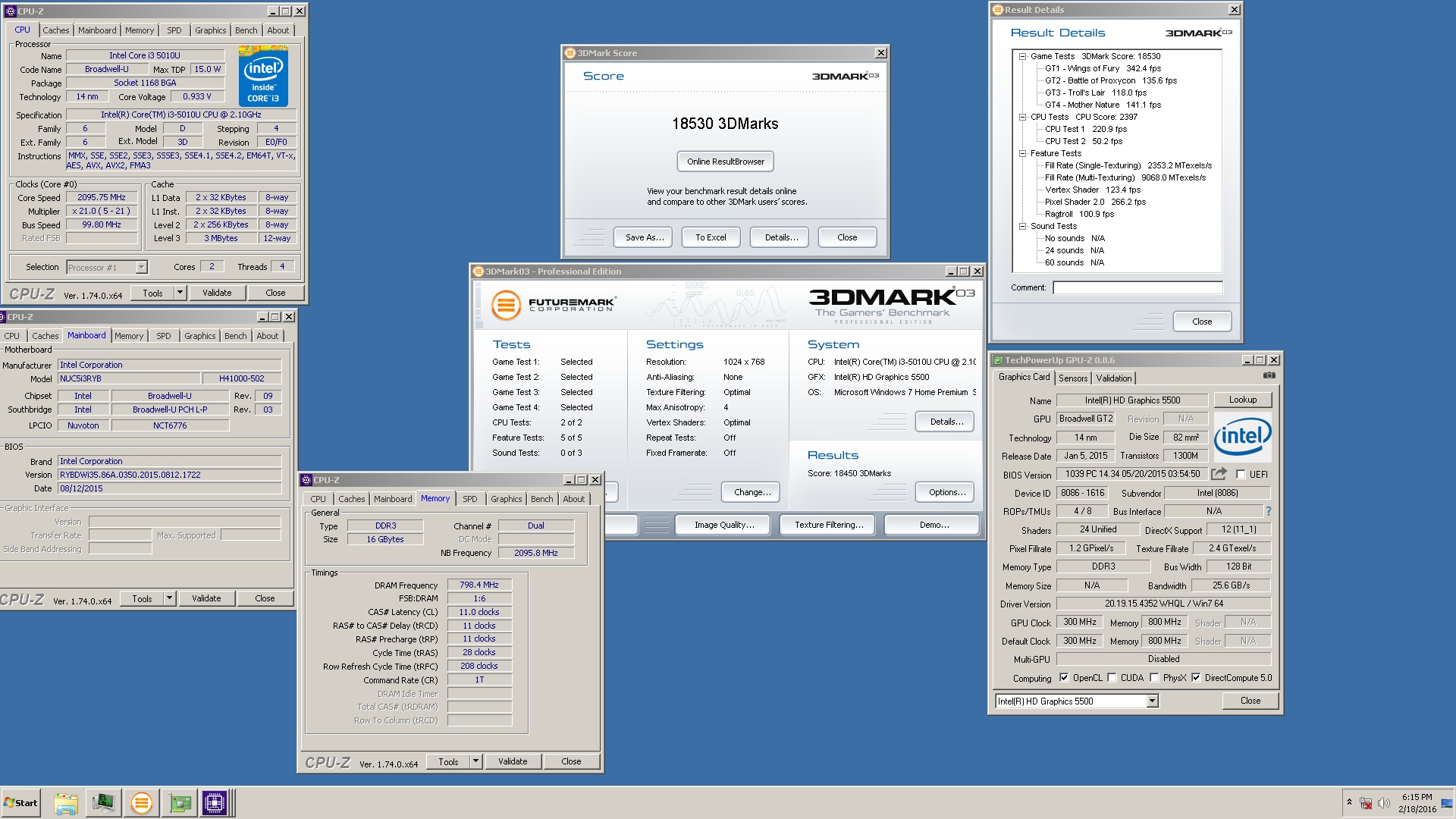Toggle the DirectCompute 5.0 checkbox
This screenshot has width=1456, height=819.
pyautogui.click(x=1196, y=678)
